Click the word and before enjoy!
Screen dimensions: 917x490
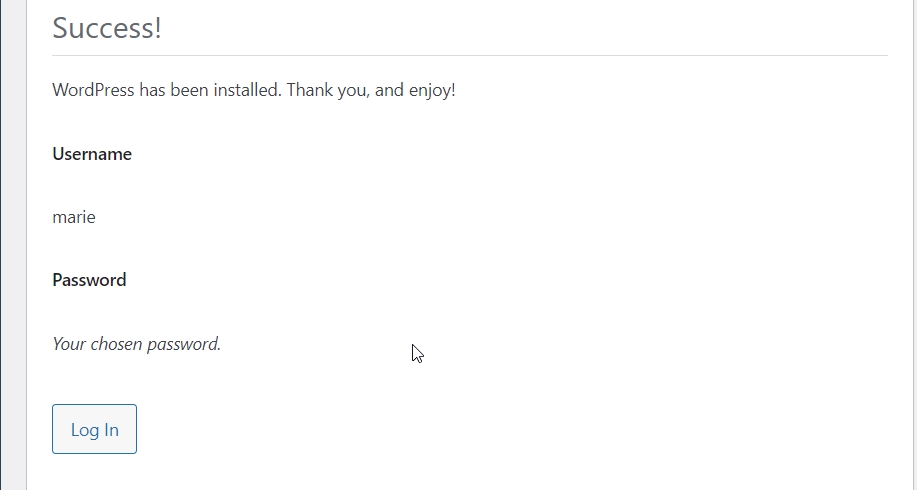tap(390, 90)
